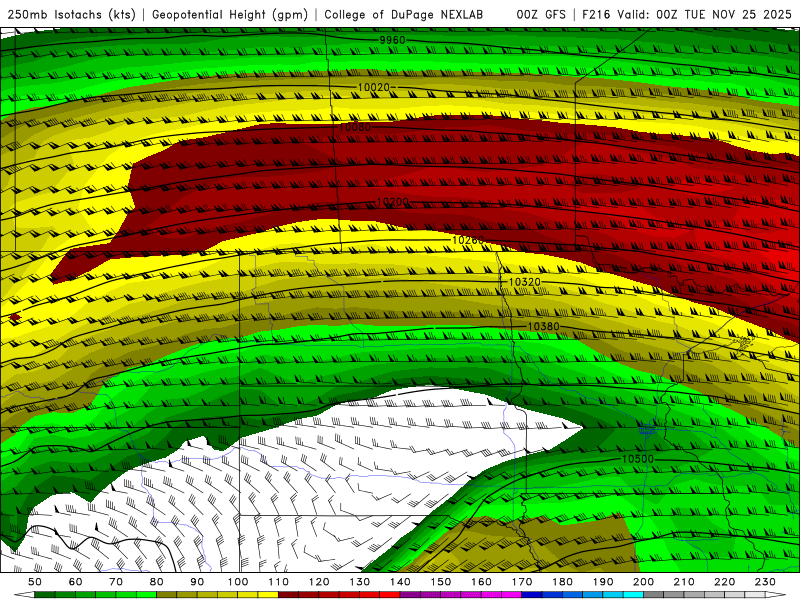The width and height of the screenshot is (800, 600).
Task: Click the 130 knot legend value
Action: (360, 582)
